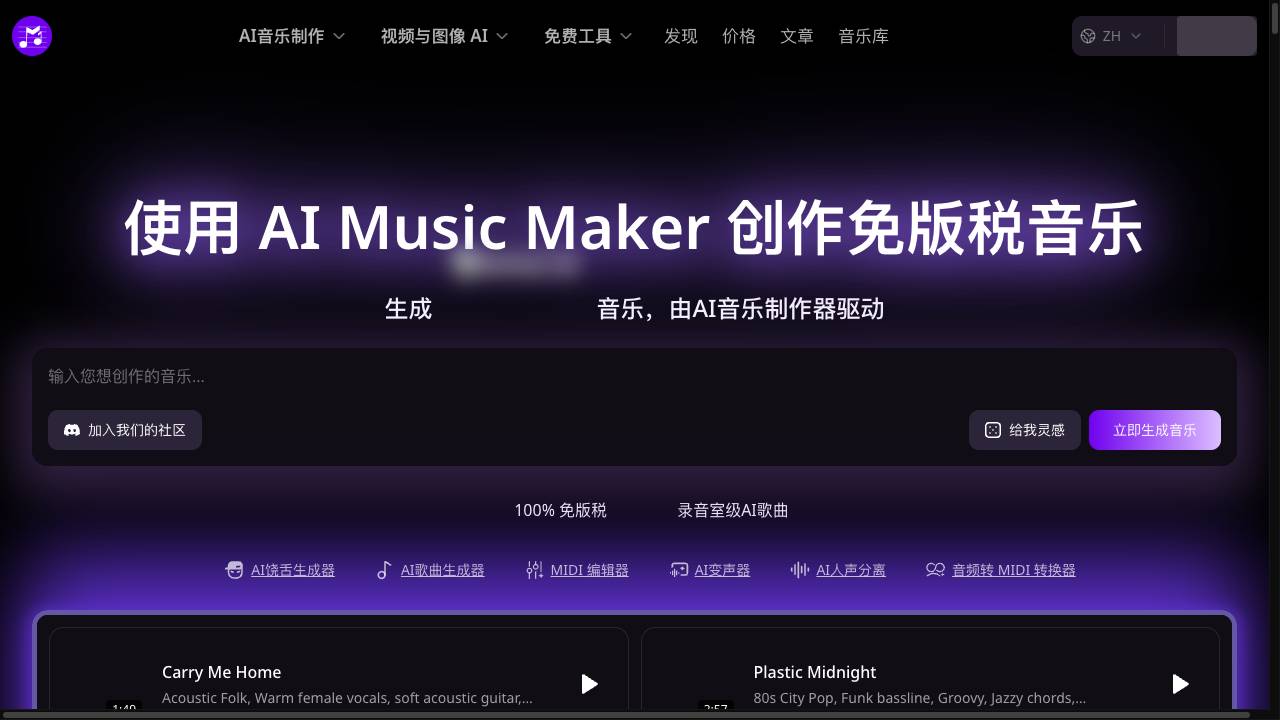Open the AI饶舌生成器 link
1280x720 pixels.
point(293,570)
